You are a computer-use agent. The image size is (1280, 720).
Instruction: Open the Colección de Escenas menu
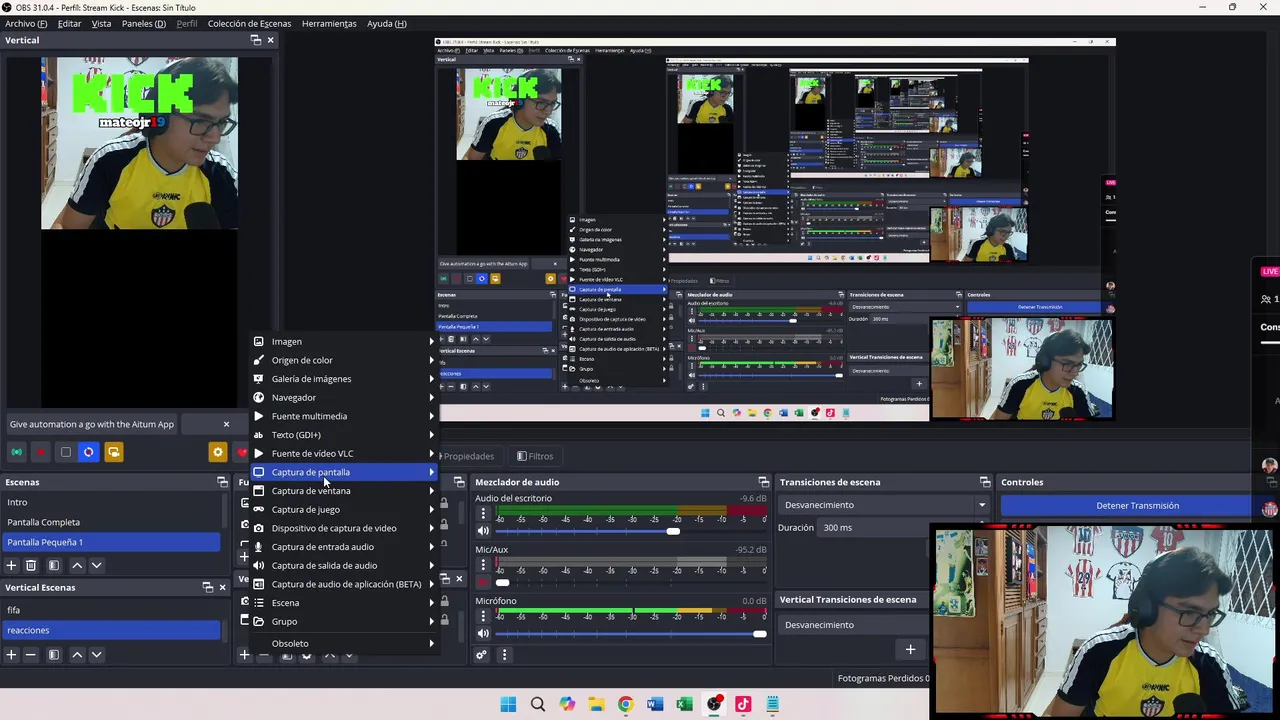[249, 23]
